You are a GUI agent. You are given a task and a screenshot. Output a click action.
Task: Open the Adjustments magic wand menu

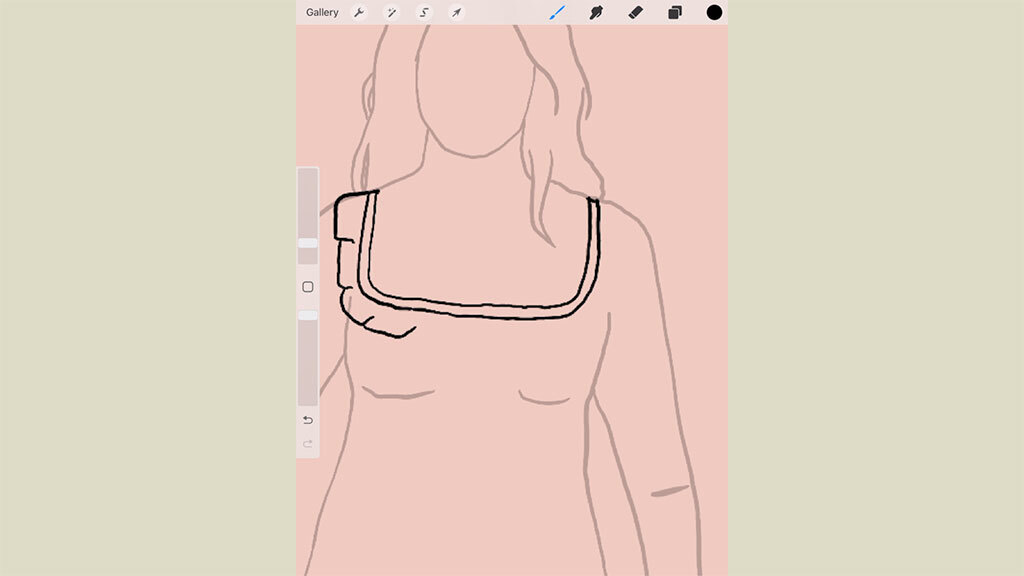(x=391, y=12)
